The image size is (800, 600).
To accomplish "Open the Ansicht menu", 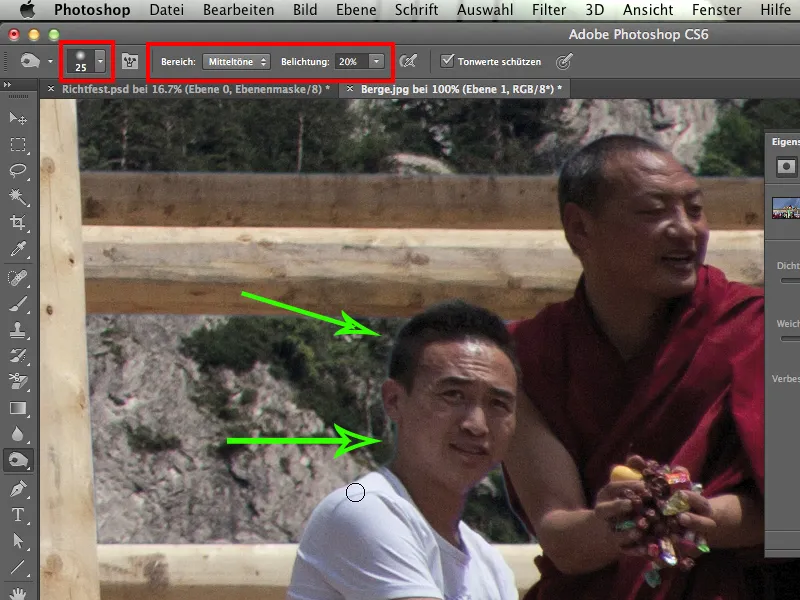I will pos(648,10).
